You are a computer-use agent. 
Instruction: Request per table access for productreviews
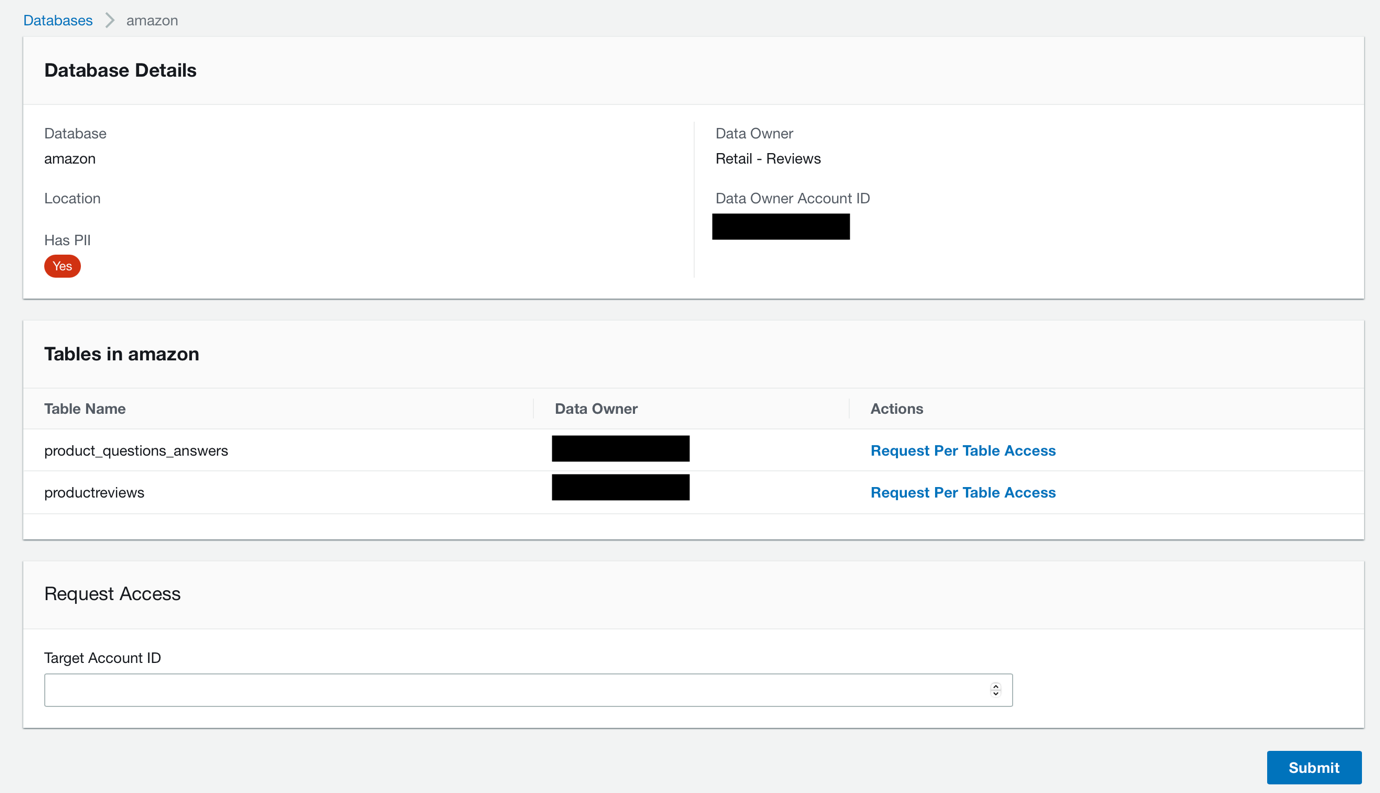(x=963, y=493)
